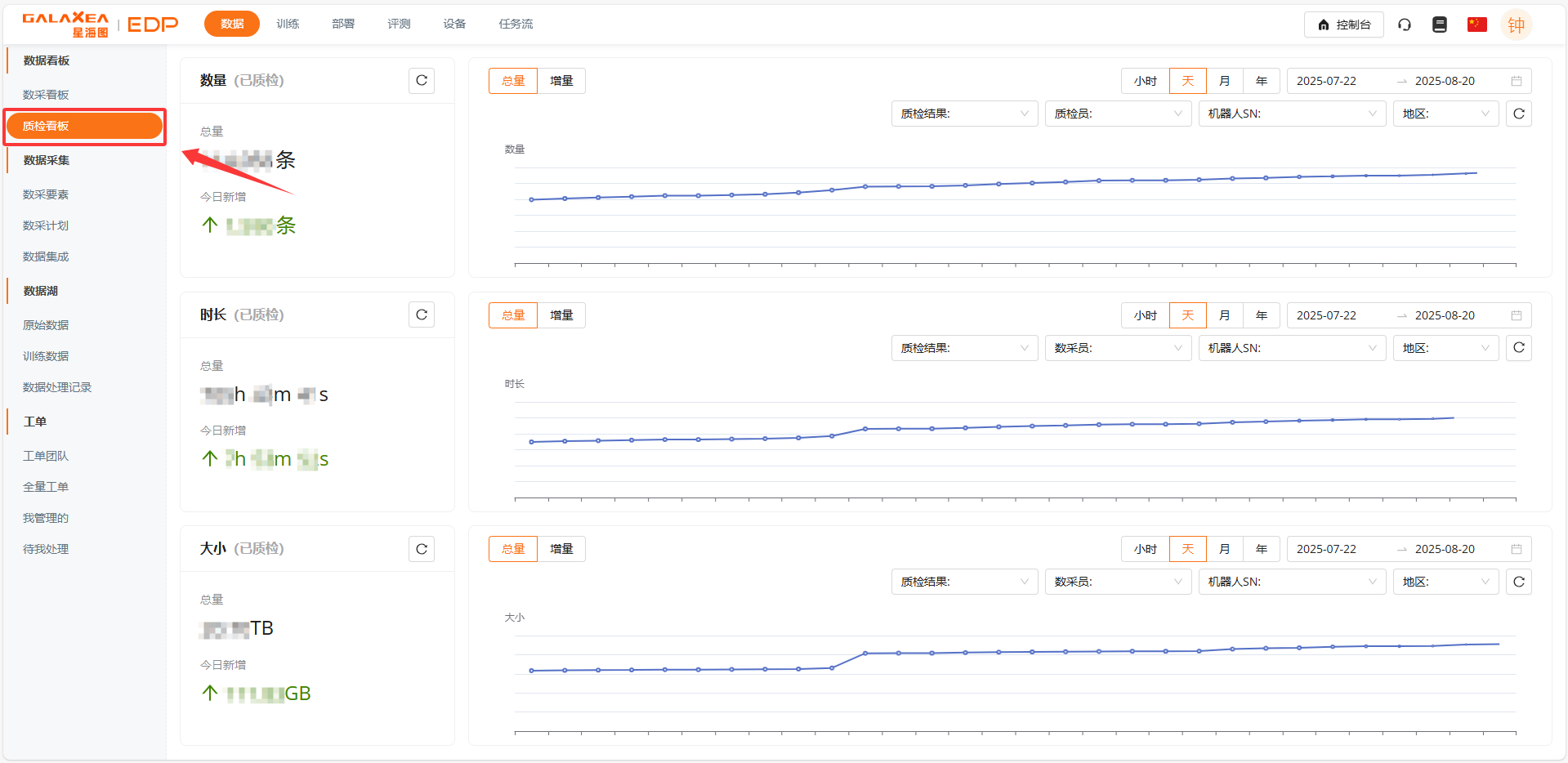Screen dimensions: 1568x763
Task: Click the Chinese flag language icon
Action: [x=1476, y=25]
